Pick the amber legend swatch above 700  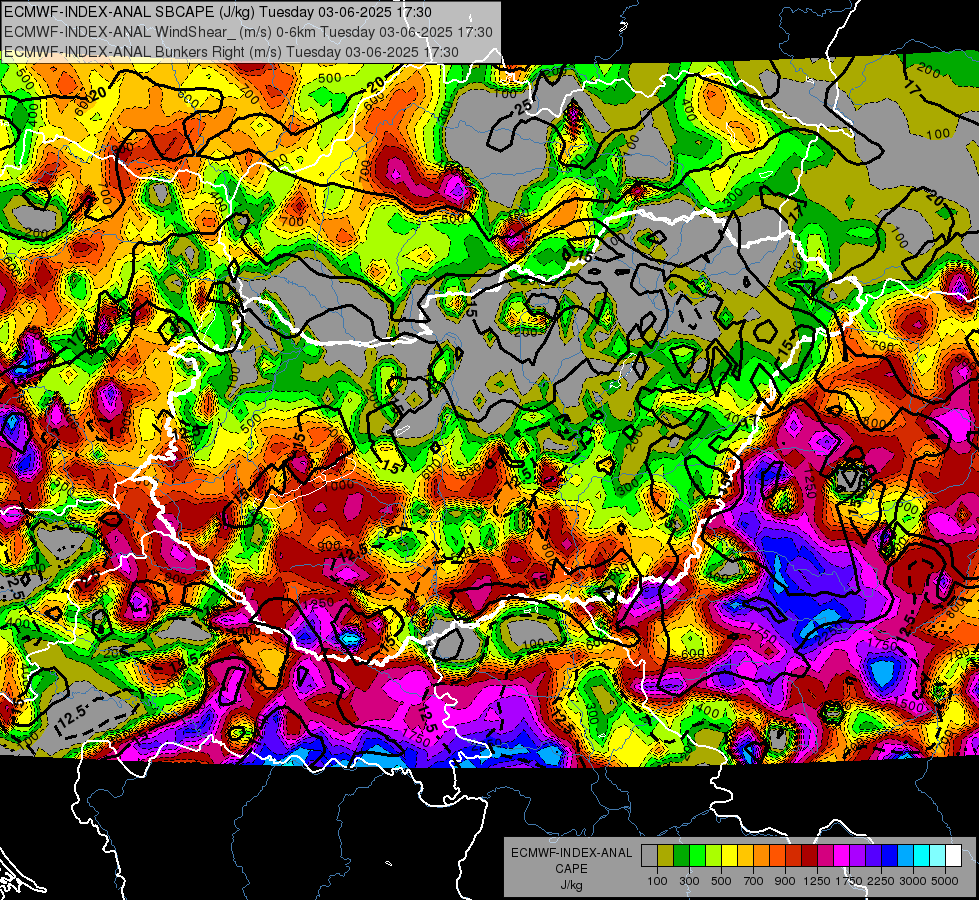745,856
